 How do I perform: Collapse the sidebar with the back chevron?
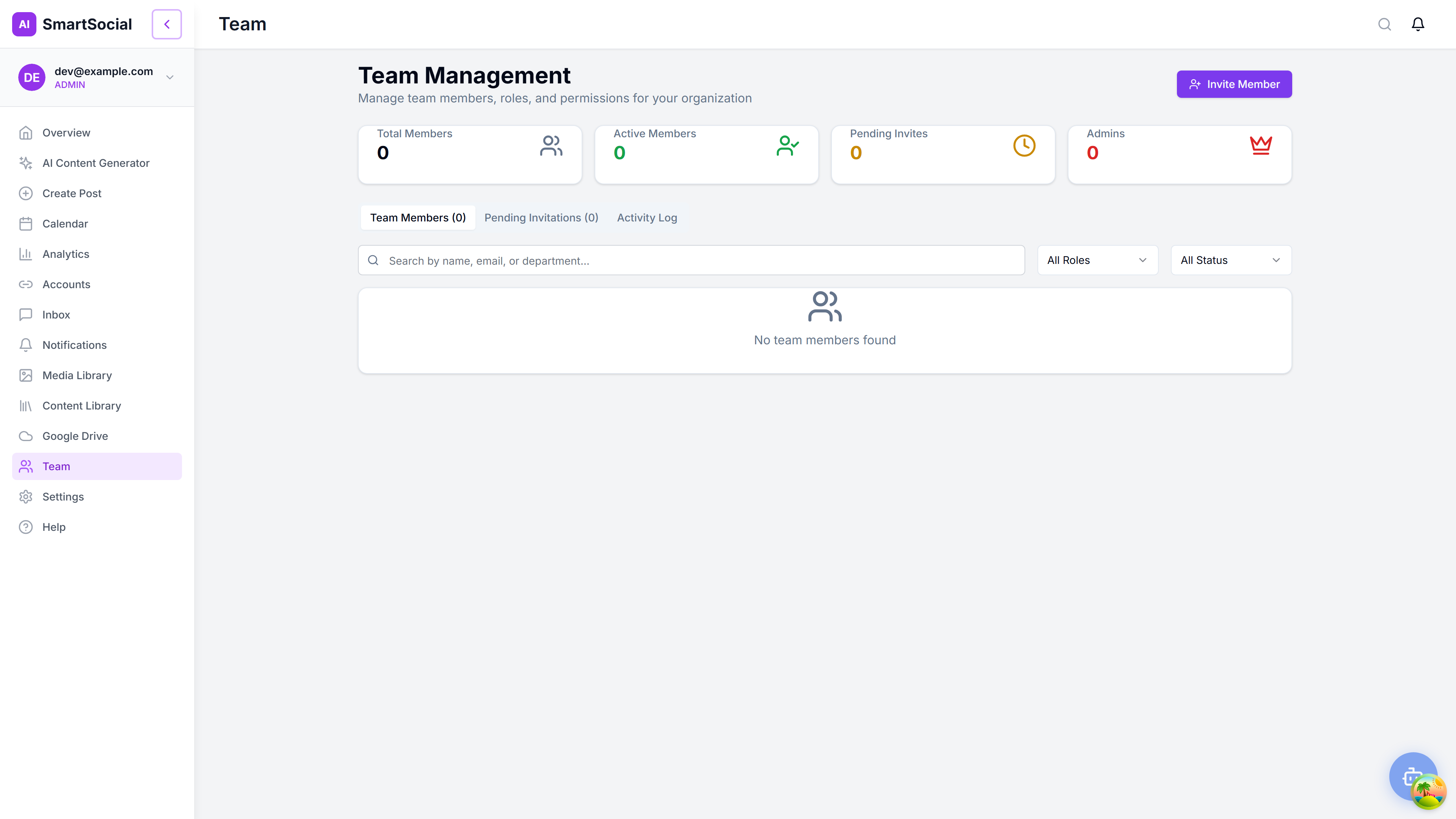pyautogui.click(x=166, y=24)
